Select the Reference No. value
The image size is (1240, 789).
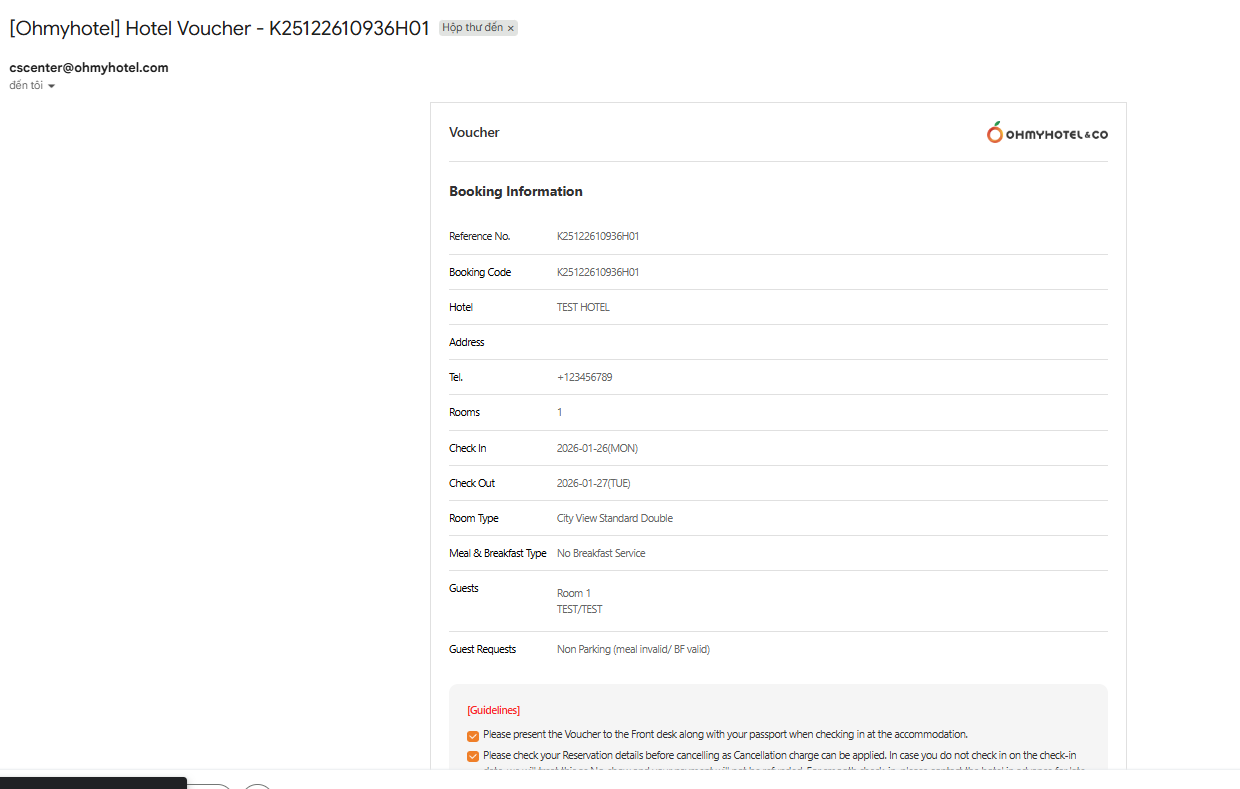click(x=598, y=236)
